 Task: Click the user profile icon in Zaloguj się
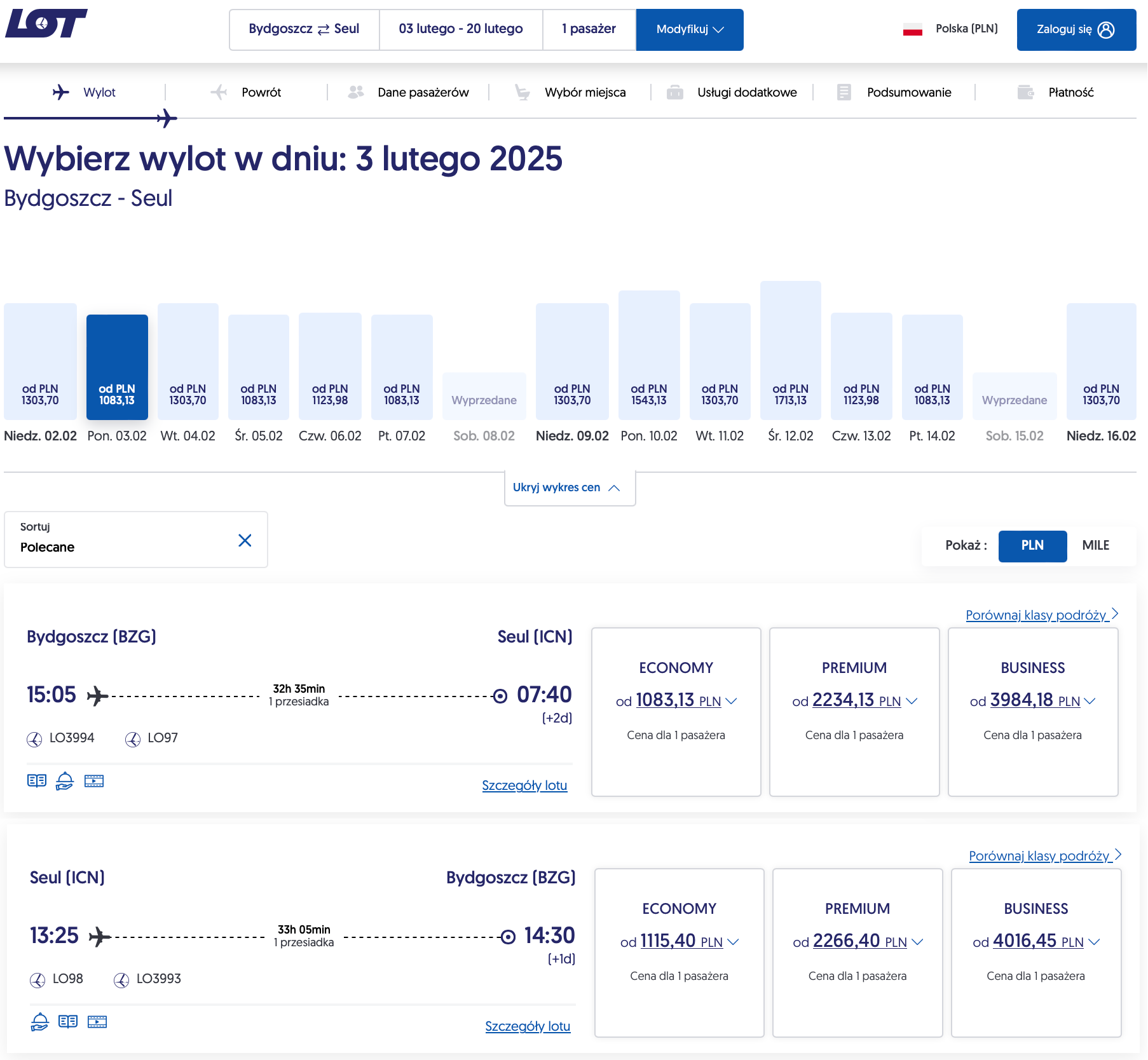click(1106, 30)
